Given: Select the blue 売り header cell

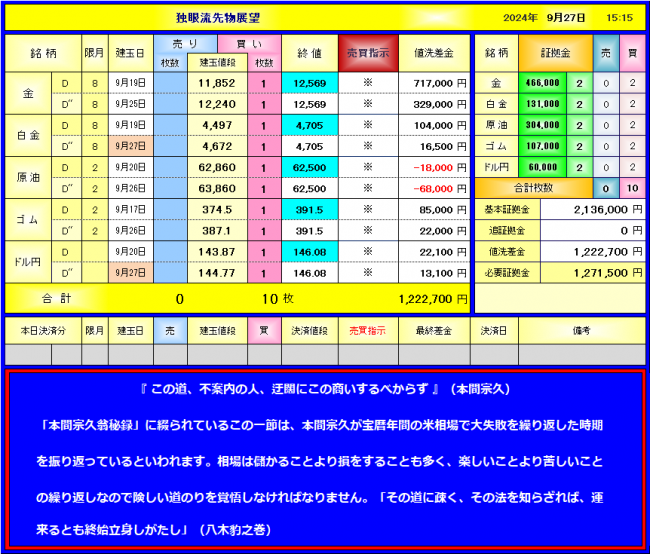Looking at the screenshot, I should click(x=185, y=44).
